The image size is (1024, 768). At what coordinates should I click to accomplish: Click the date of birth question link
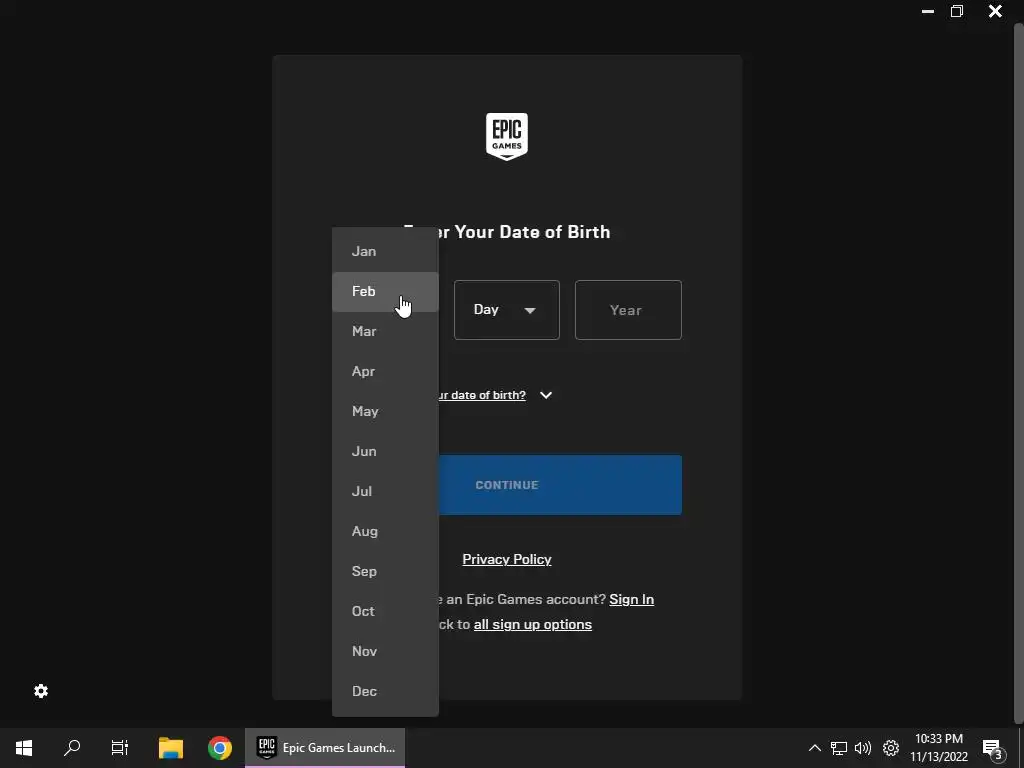point(482,395)
